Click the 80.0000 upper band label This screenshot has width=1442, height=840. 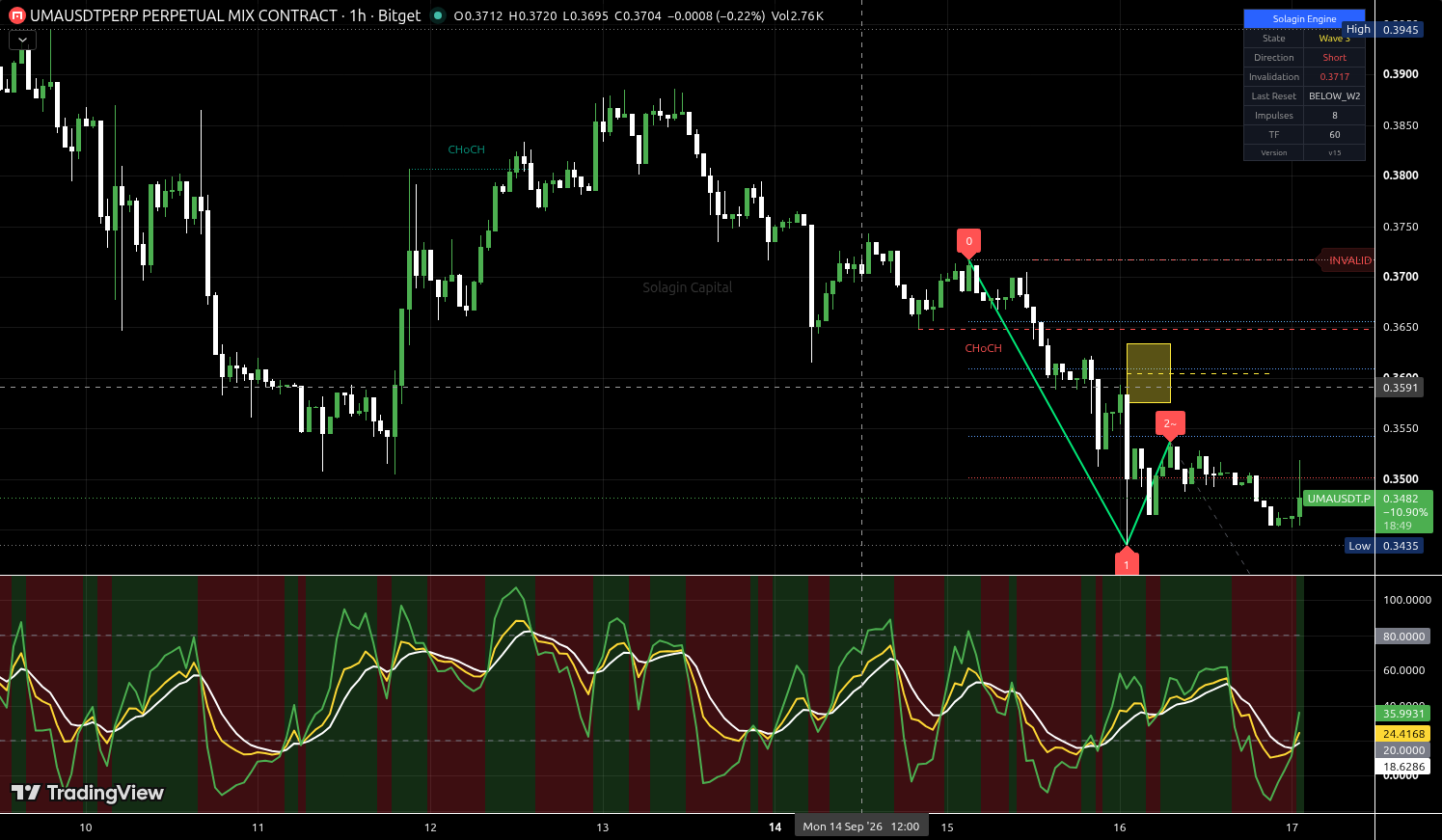coord(1403,637)
